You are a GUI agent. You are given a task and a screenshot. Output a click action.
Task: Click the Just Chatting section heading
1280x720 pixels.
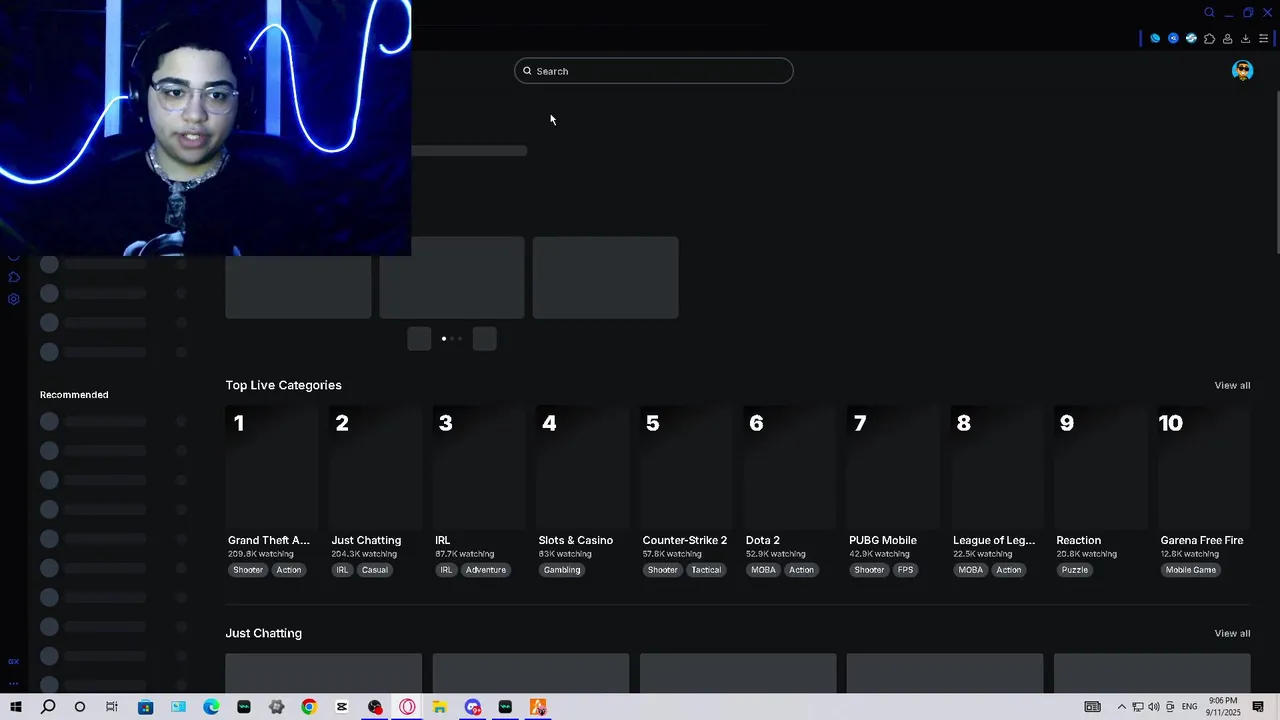pos(264,633)
